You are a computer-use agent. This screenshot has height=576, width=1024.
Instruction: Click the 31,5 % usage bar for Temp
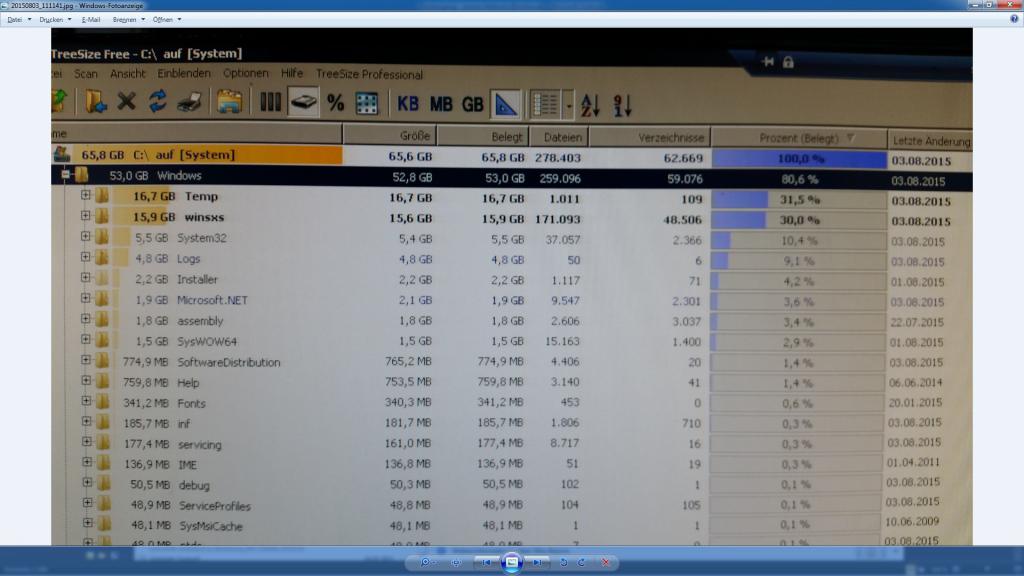coord(799,199)
